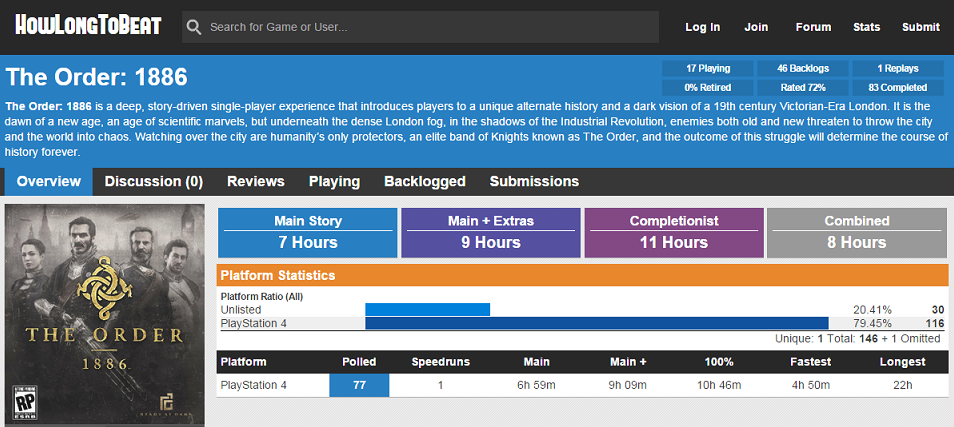The image size is (954, 427).
Task: Click the Polled 77 cell
Action: tap(359, 385)
